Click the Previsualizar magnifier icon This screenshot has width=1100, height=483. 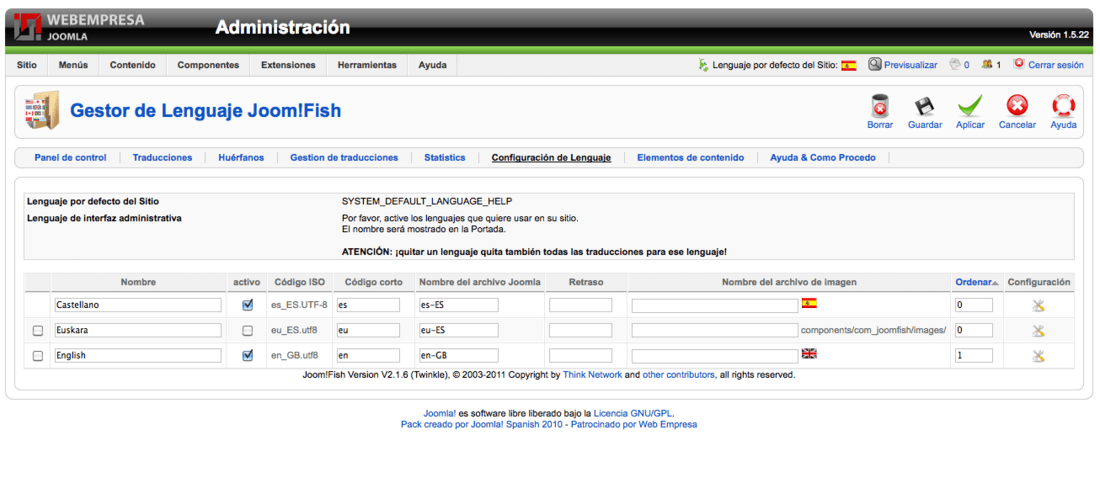pyautogui.click(x=874, y=64)
